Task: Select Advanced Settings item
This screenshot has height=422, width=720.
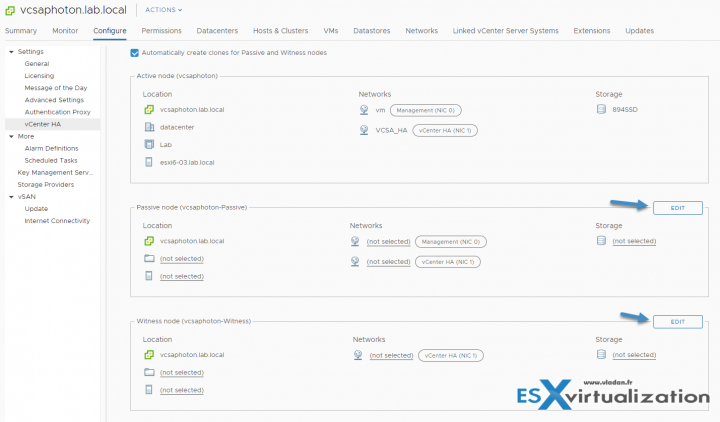Action: 54,100
